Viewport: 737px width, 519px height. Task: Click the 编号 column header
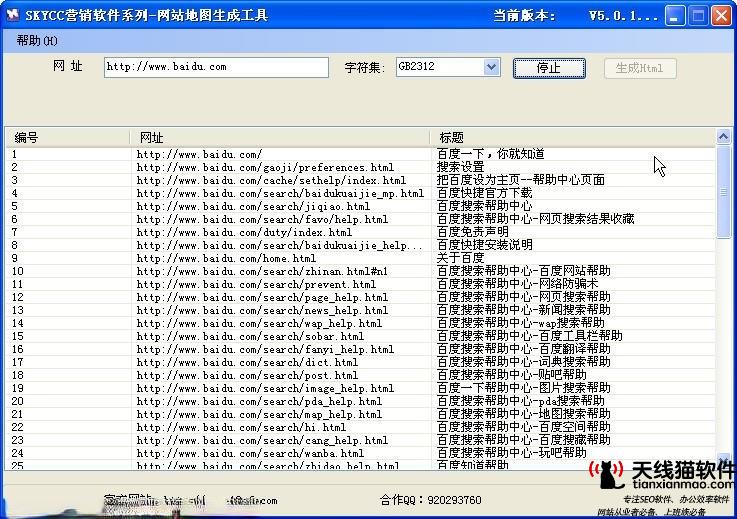point(67,138)
